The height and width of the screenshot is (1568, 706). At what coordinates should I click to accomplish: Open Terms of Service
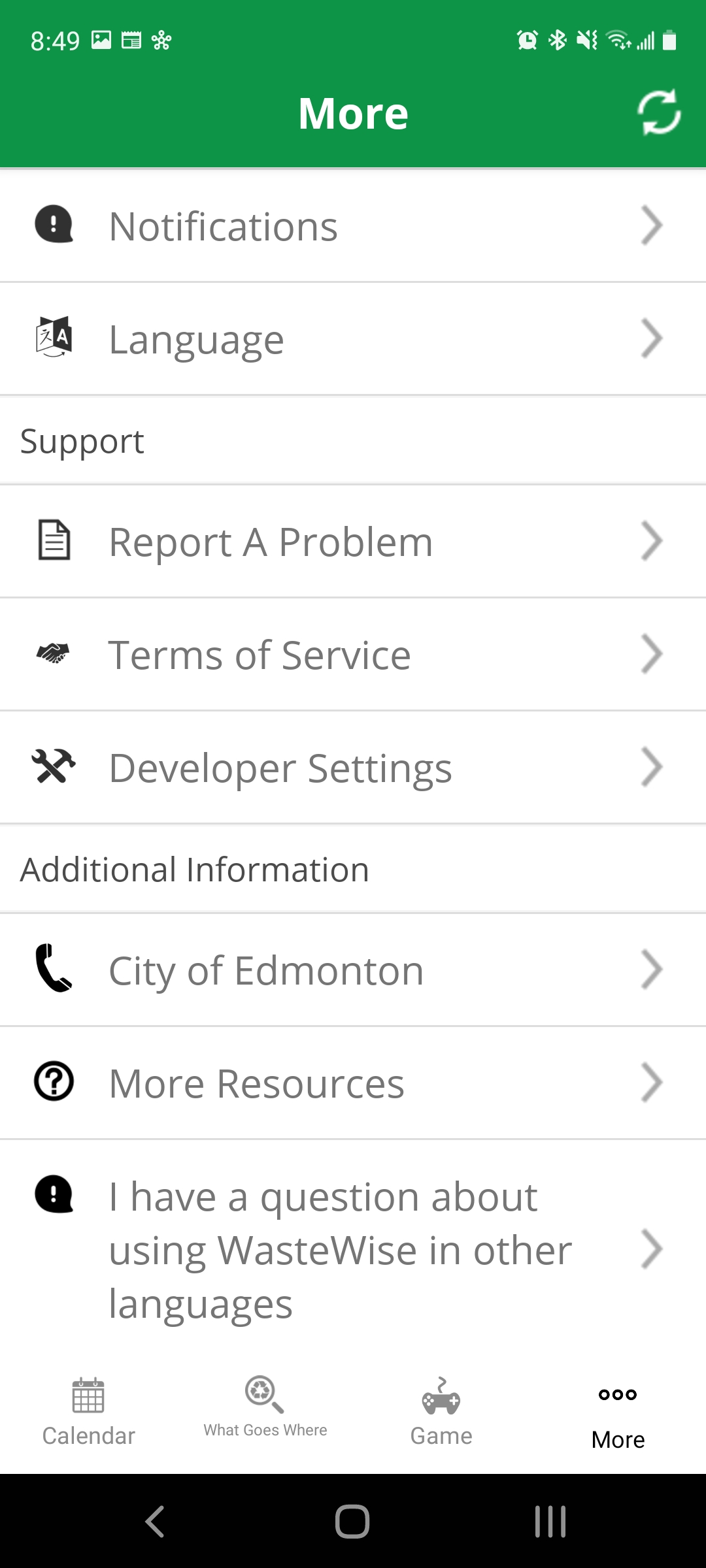pos(260,655)
